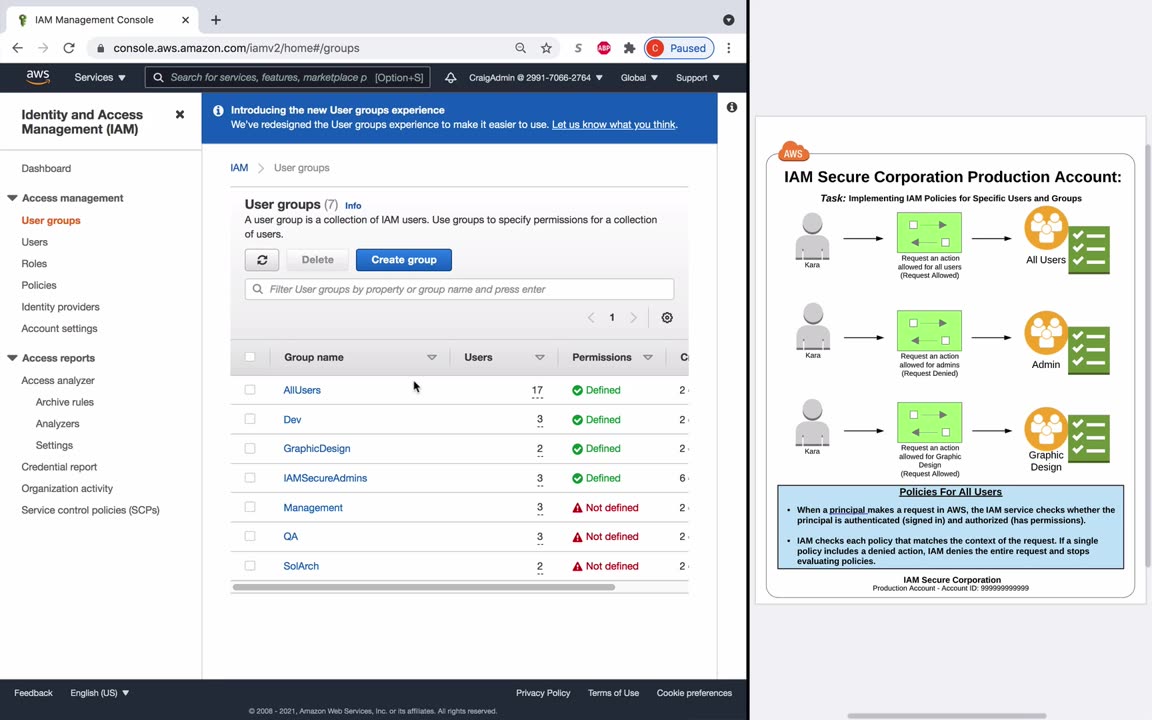The width and height of the screenshot is (1152, 720).
Task: Click the AWS logo home icon
Action: click(x=37, y=77)
